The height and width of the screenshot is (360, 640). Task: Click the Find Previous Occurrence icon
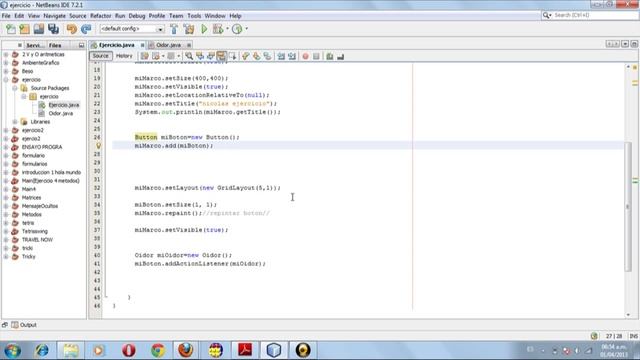[200, 56]
